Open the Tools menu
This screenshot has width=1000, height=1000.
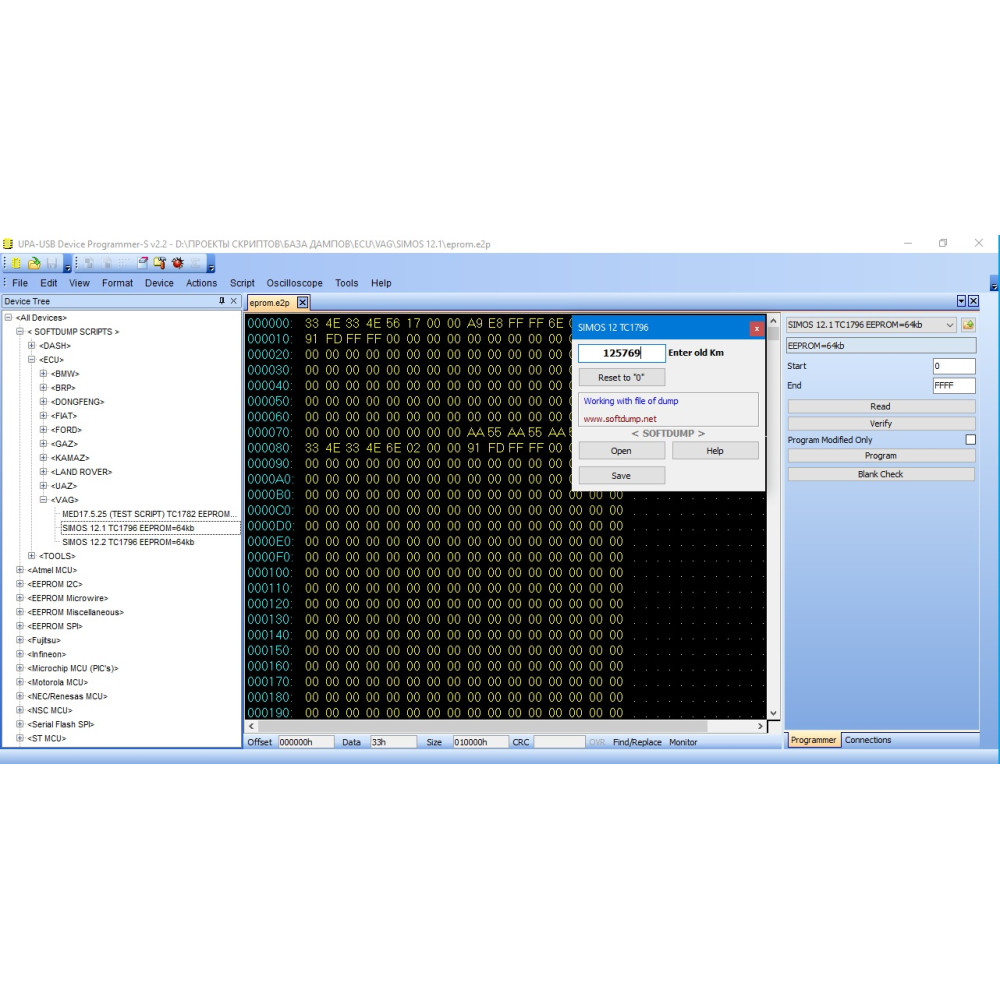[346, 283]
